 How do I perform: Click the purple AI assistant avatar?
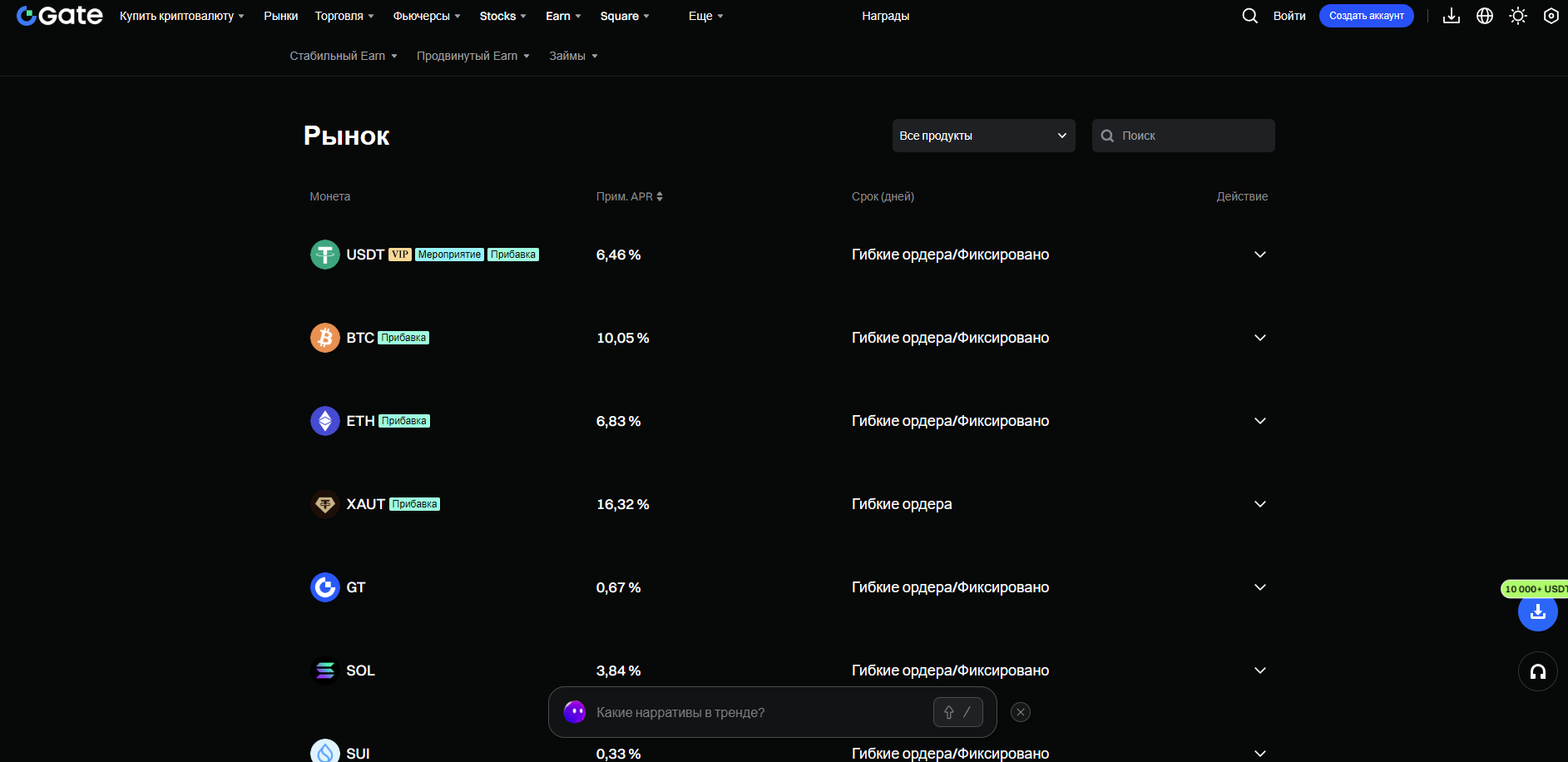575,712
